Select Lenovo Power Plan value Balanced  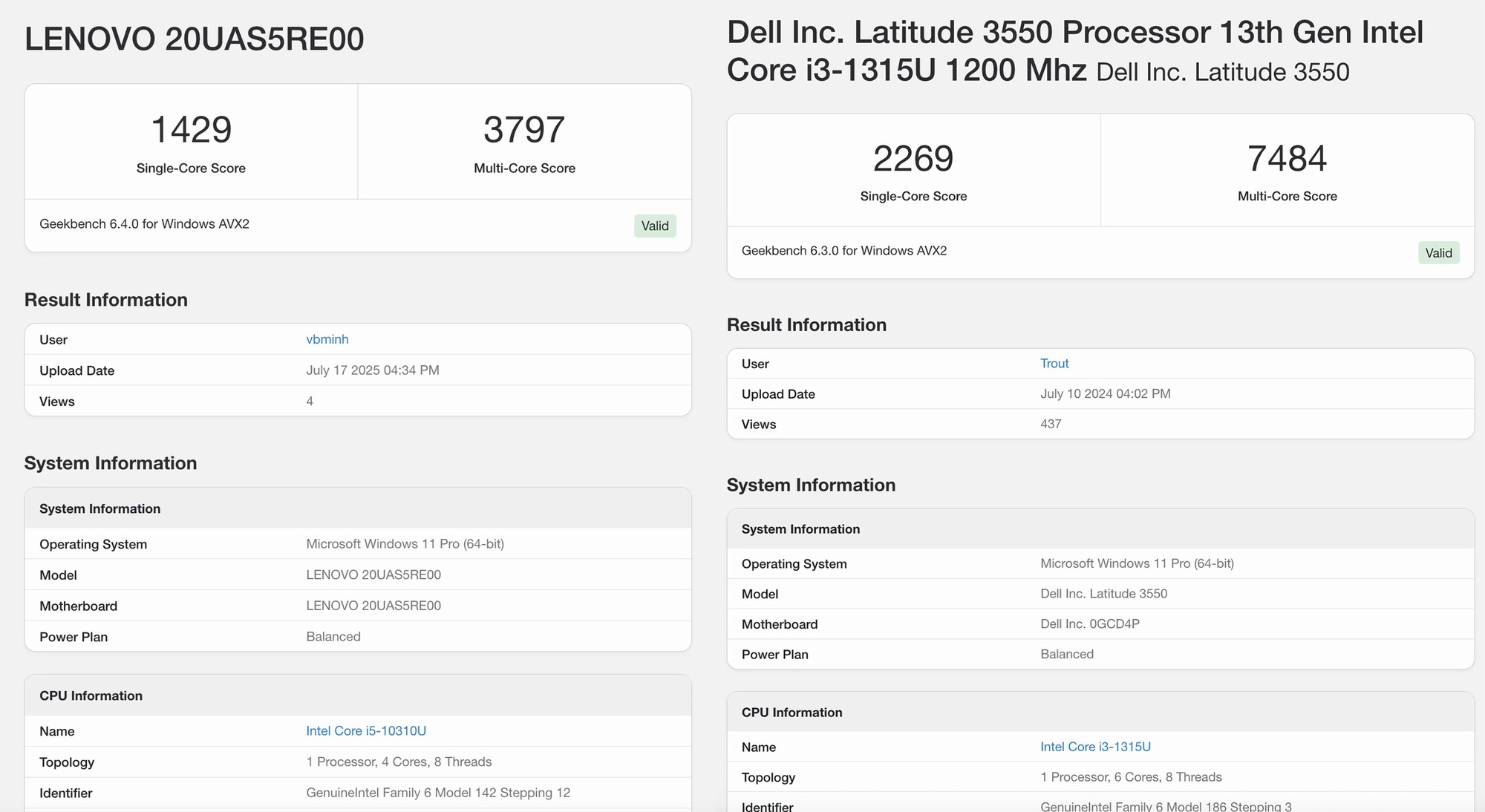click(333, 637)
